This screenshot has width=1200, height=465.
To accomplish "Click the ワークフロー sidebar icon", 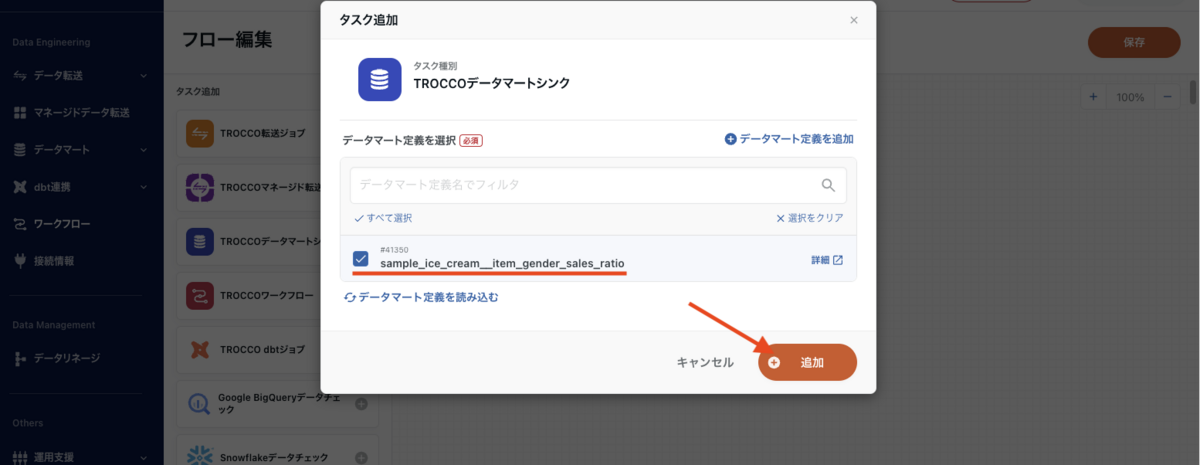I will [x=20, y=224].
